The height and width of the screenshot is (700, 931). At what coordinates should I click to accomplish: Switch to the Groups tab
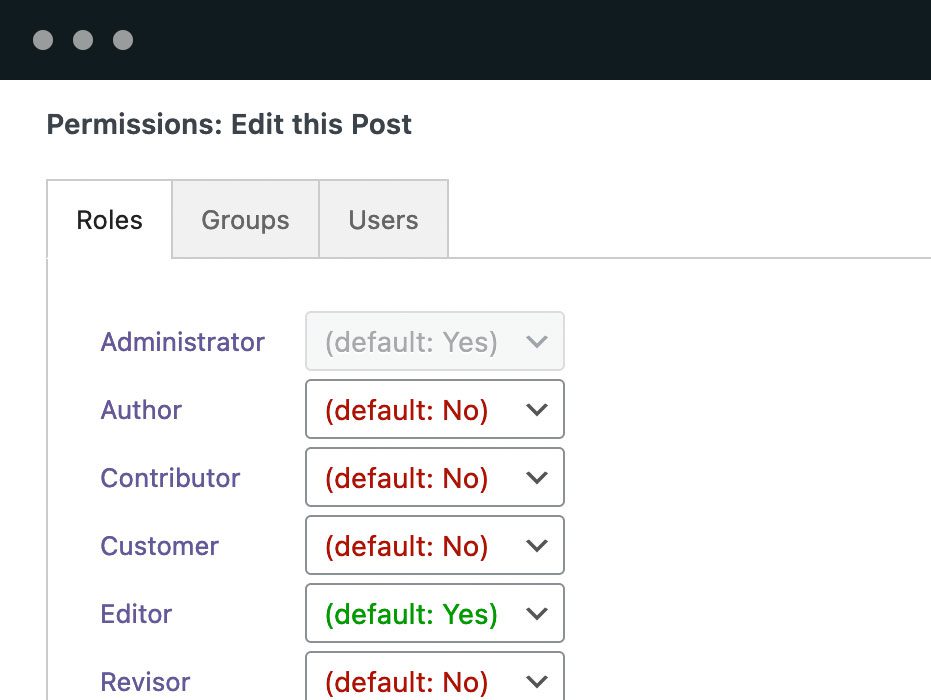click(x=245, y=220)
